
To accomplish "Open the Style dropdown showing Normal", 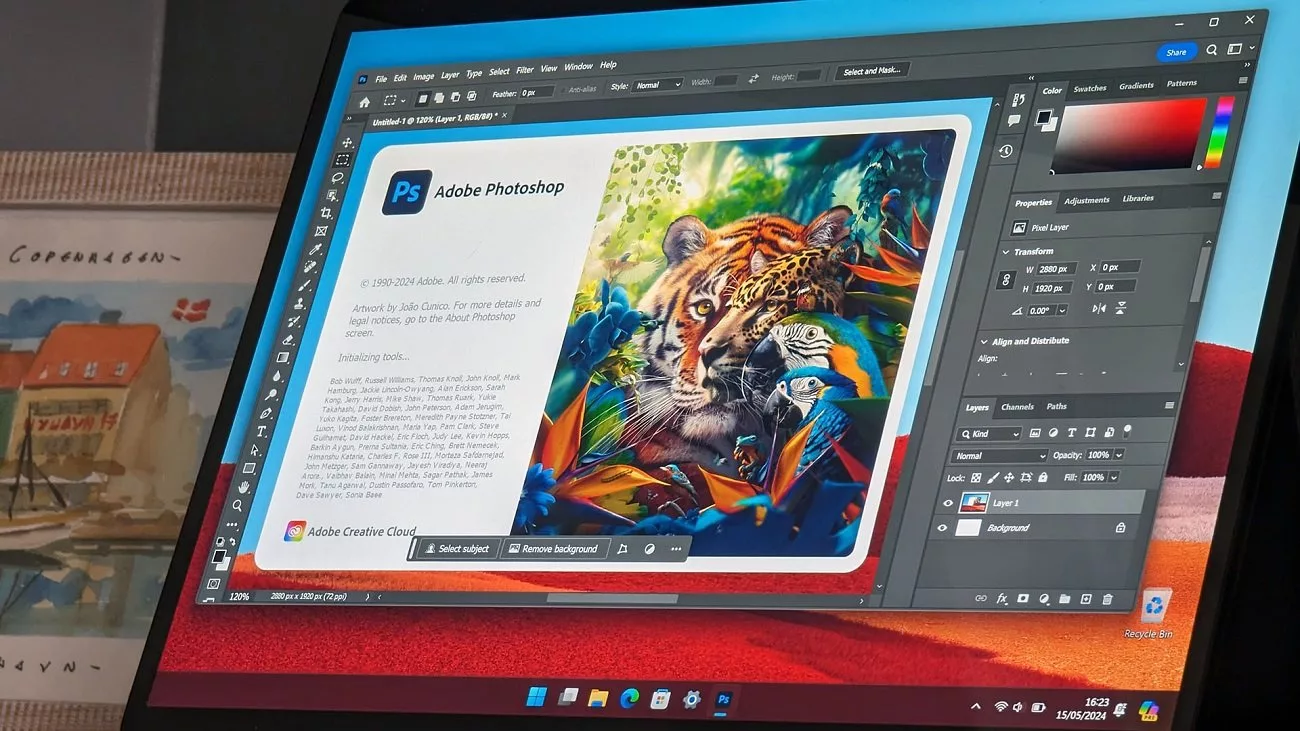I will 658,85.
